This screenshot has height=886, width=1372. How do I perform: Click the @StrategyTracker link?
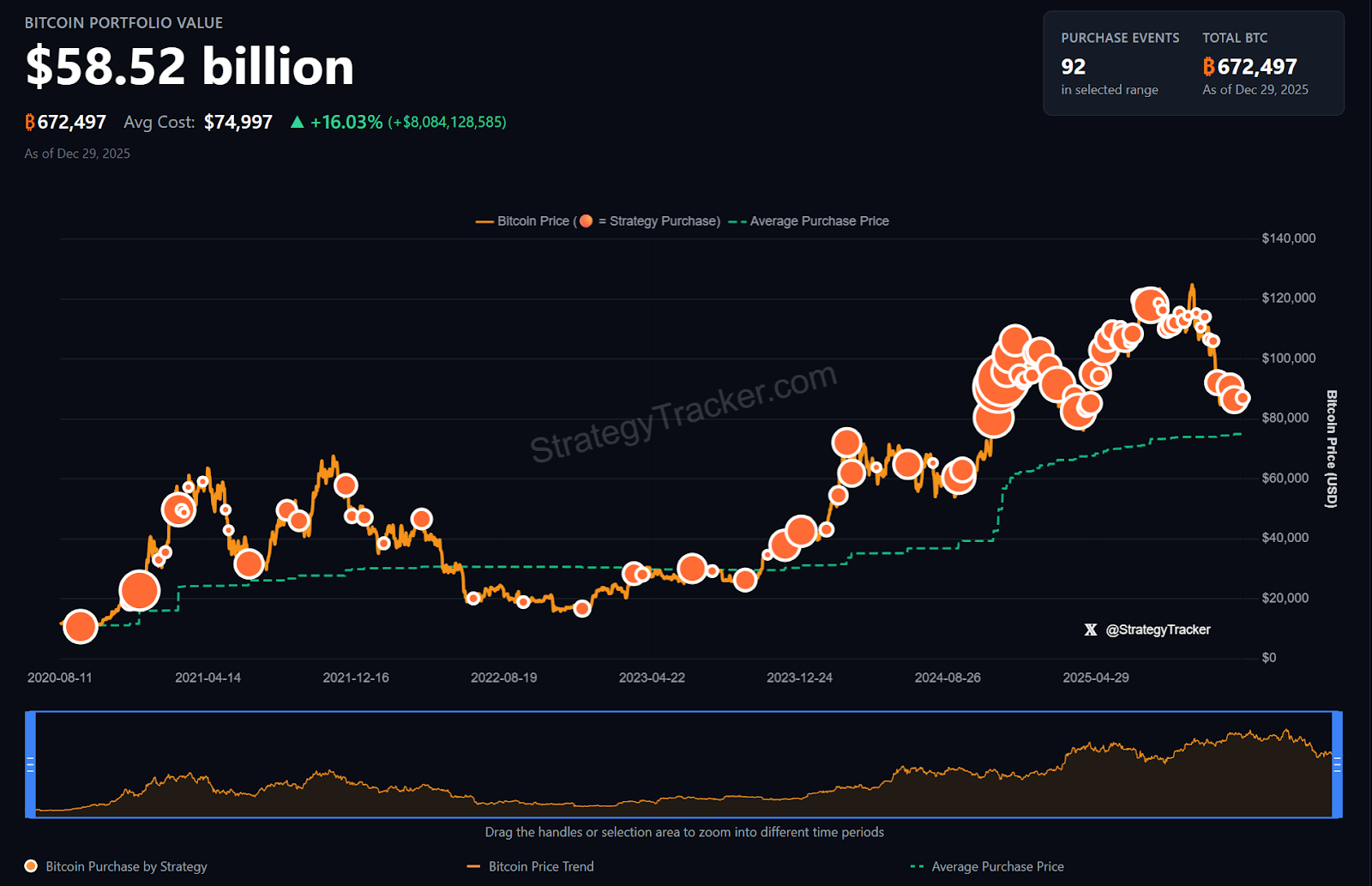click(x=1159, y=629)
